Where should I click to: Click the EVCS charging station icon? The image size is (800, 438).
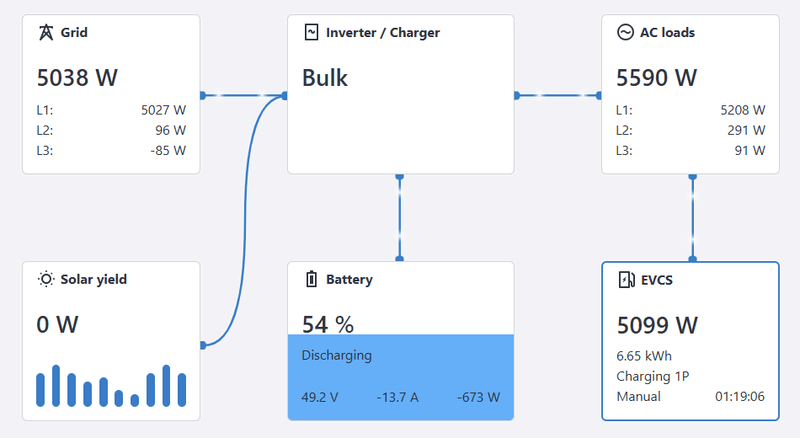pos(625,279)
